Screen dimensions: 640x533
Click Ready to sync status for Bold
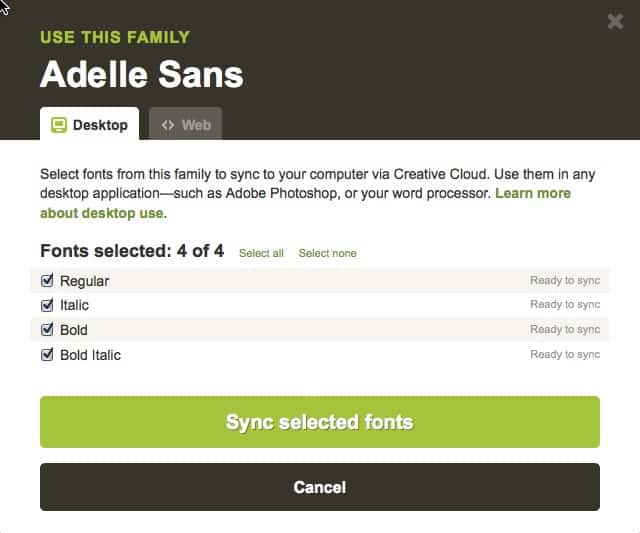565,329
